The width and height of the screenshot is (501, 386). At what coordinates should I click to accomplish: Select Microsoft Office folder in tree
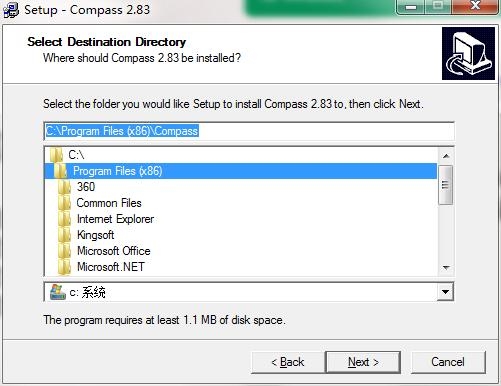coord(114,251)
